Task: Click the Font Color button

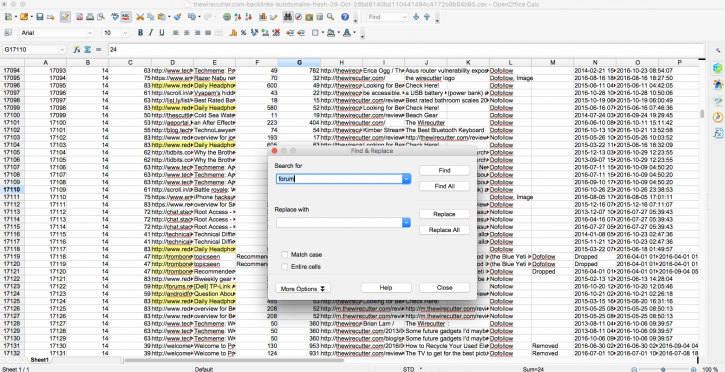Action: [x=347, y=33]
